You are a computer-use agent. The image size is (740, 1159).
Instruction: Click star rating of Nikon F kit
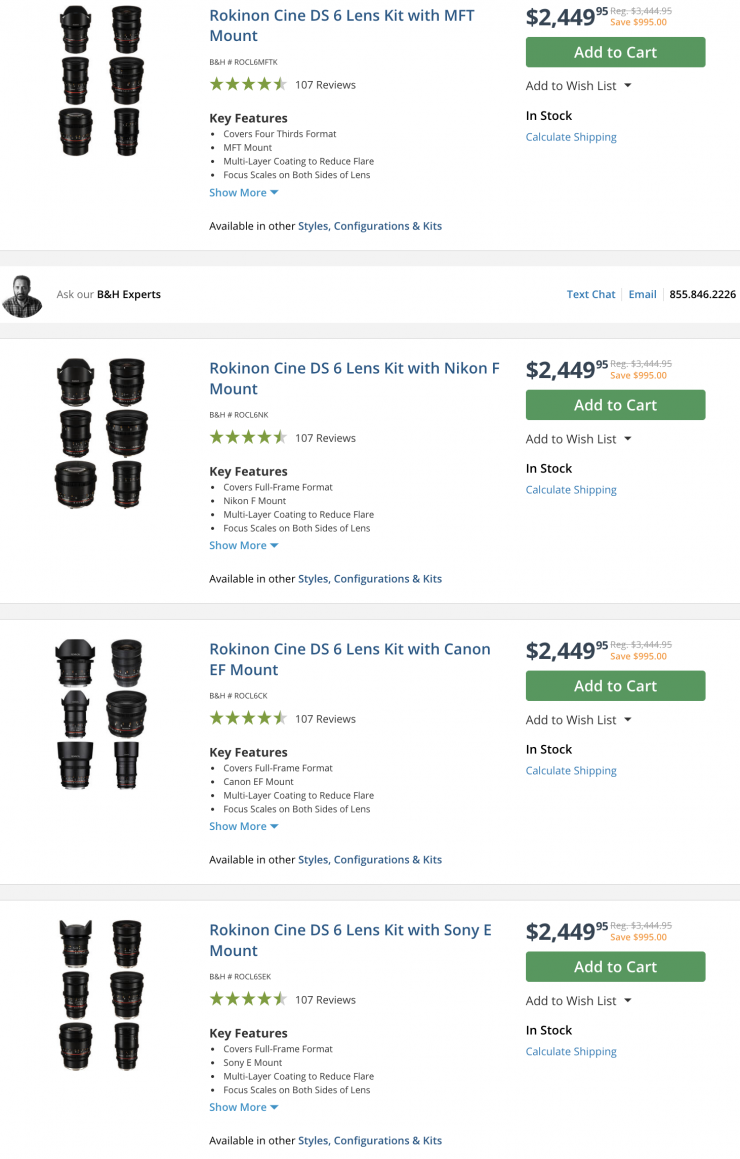(248, 438)
